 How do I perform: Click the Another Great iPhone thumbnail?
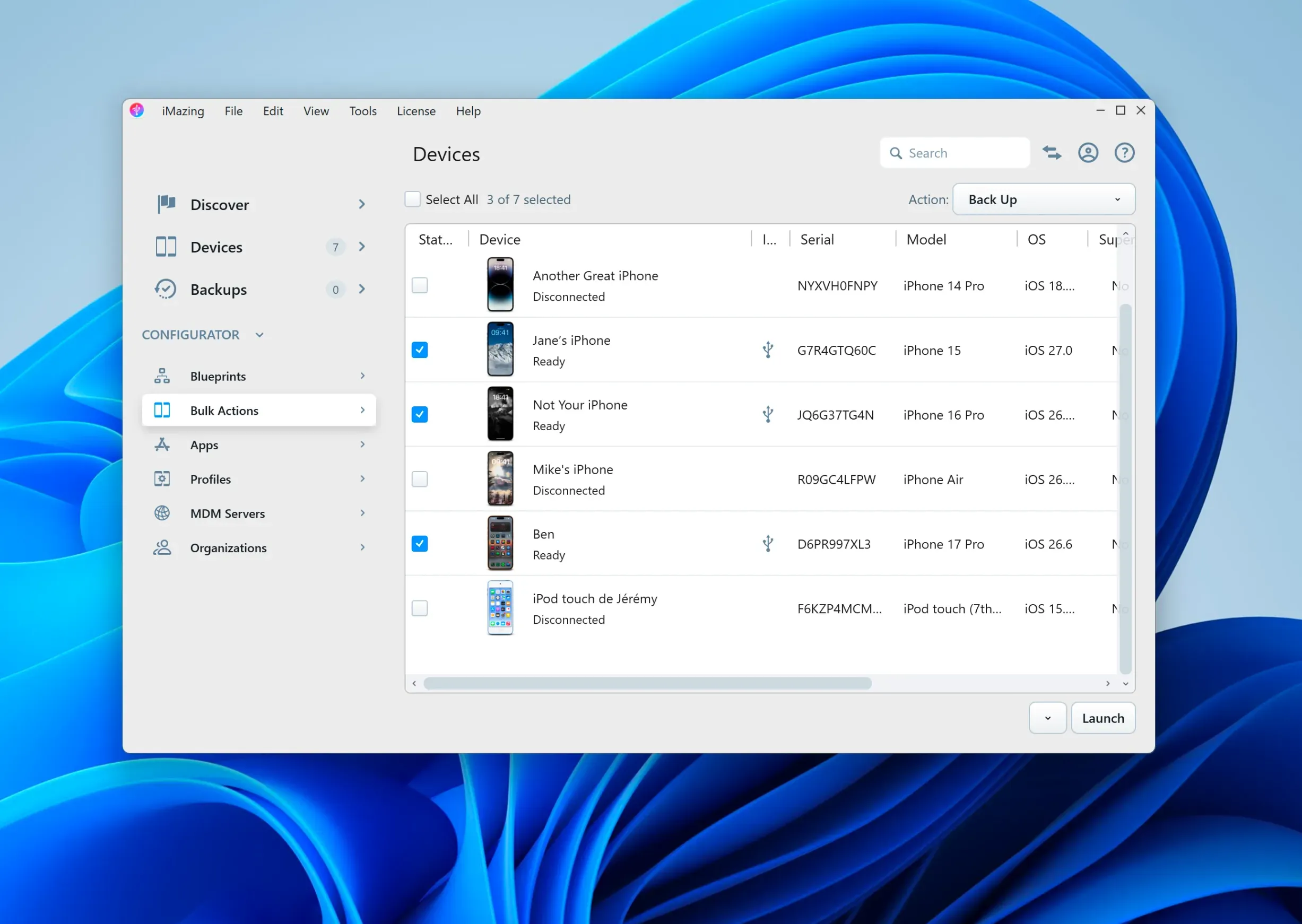tap(500, 284)
